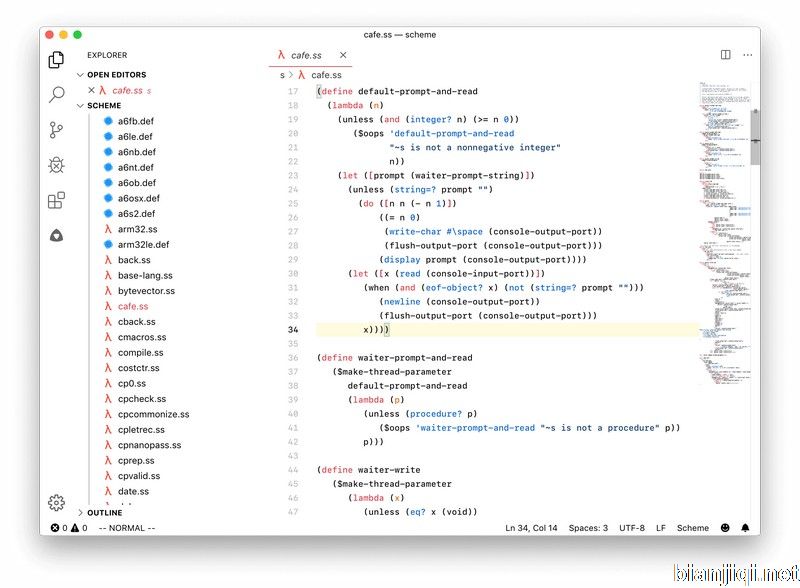Open the Source Control view icon
800x588 pixels.
tap(56, 130)
